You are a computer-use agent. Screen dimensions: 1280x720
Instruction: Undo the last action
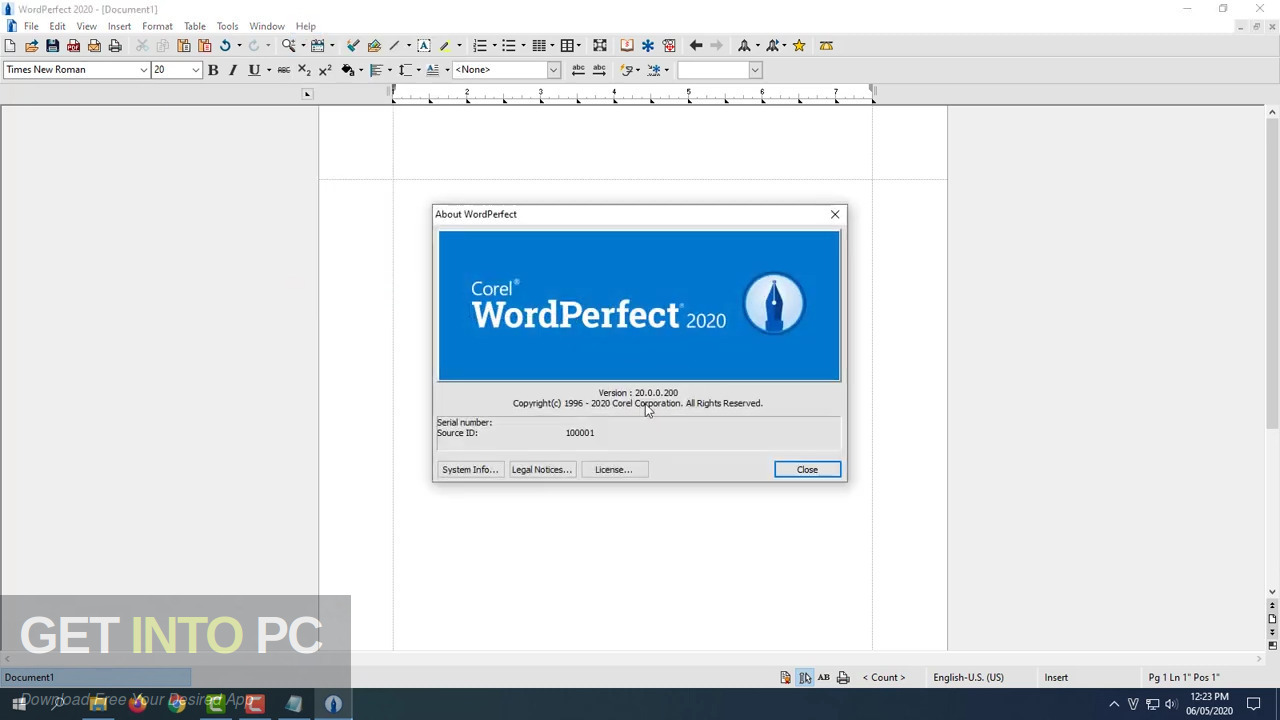pyautogui.click(x=225, y=45)
